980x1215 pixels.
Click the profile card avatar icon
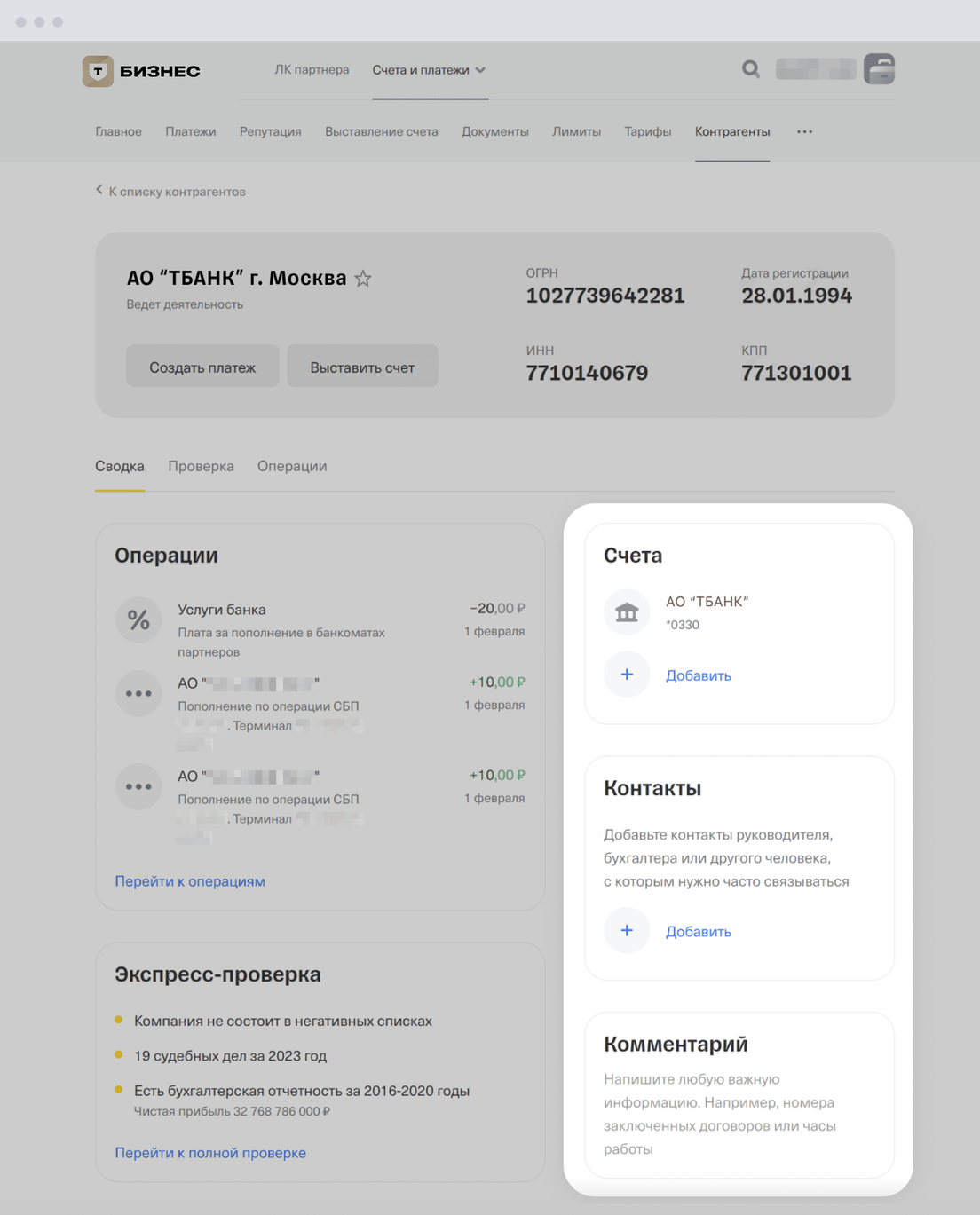879,69
